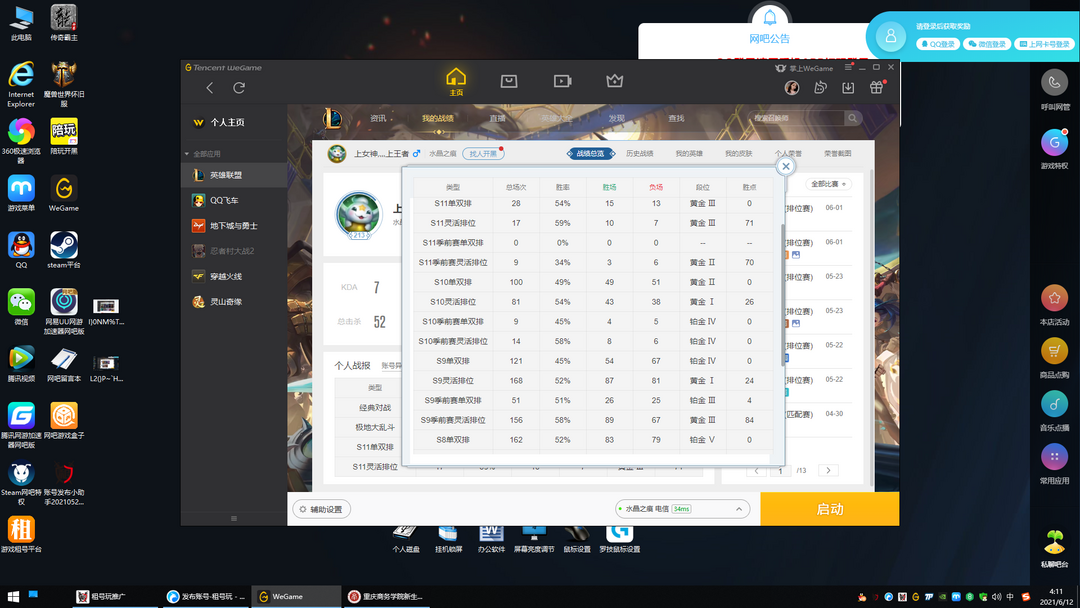
Task: Click 上网卡号登录 login button
Action: click(x=1044, y=44)
